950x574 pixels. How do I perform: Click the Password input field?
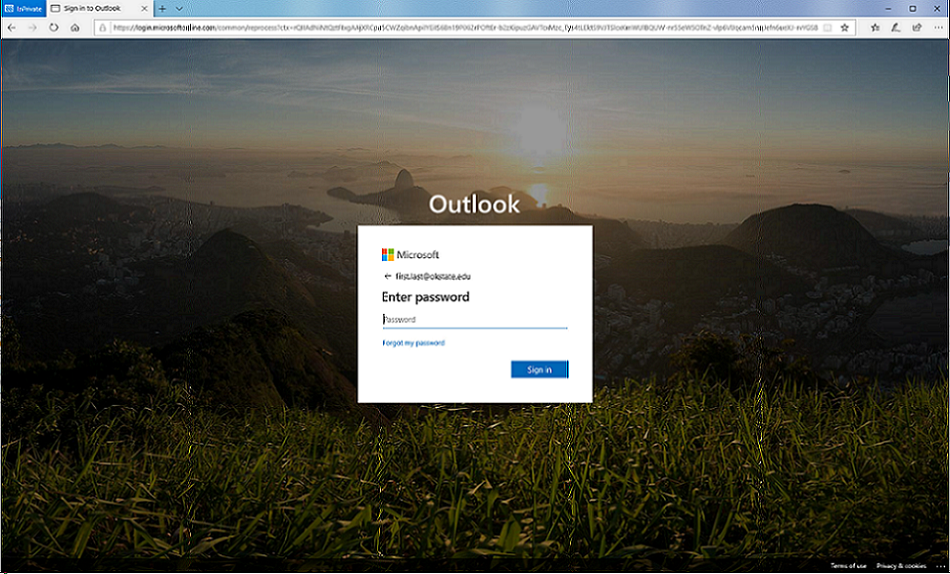(x=475, y=319)
